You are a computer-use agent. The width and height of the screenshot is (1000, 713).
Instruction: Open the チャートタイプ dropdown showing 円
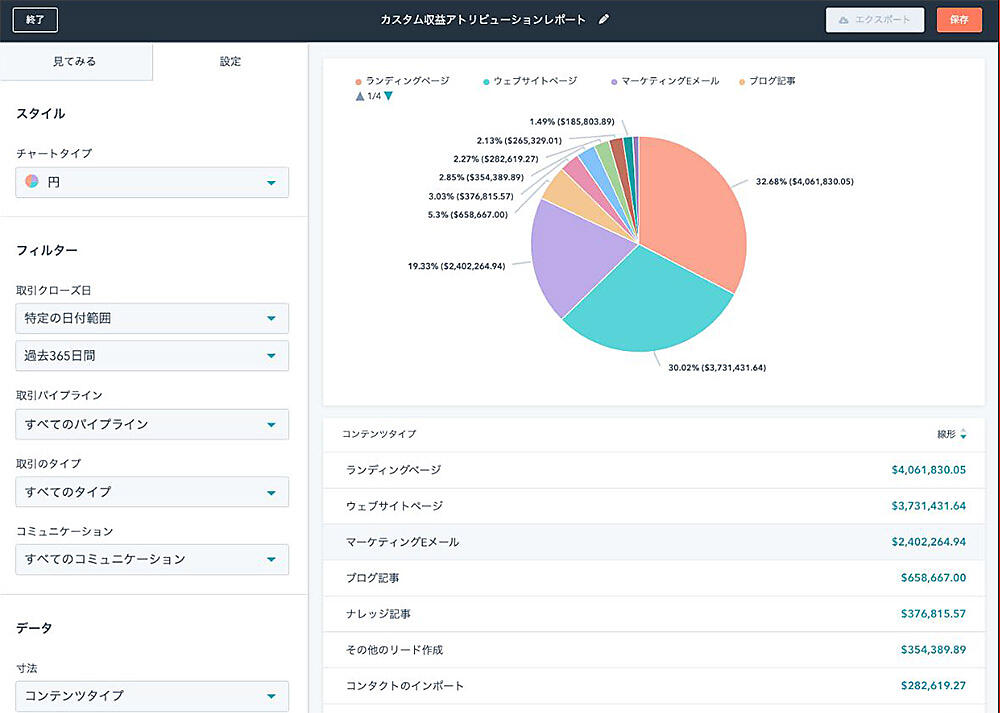tap(153, 183)
